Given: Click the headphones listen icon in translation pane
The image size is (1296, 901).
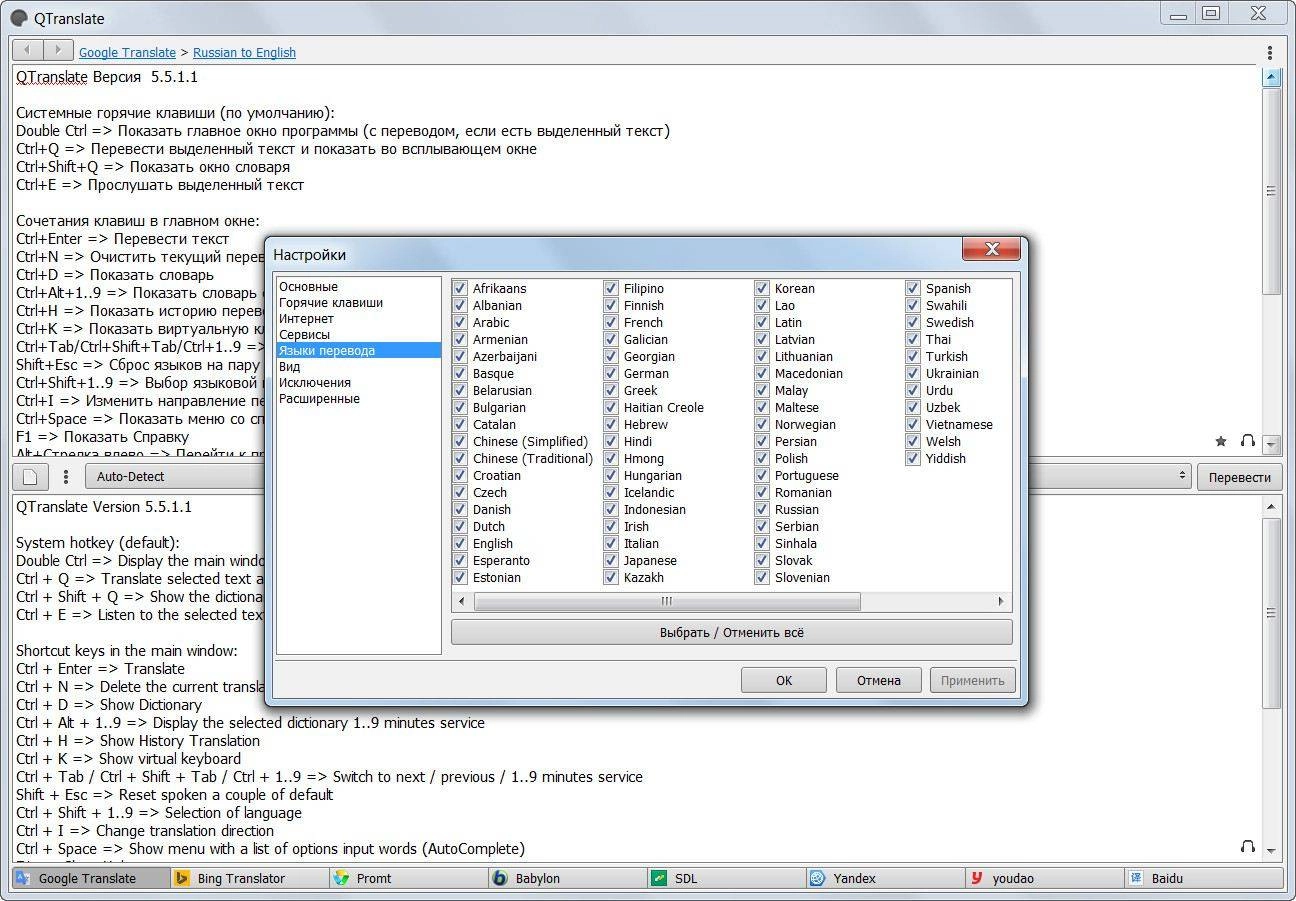Looking at the screenshot, I should tap(1247, 847).
